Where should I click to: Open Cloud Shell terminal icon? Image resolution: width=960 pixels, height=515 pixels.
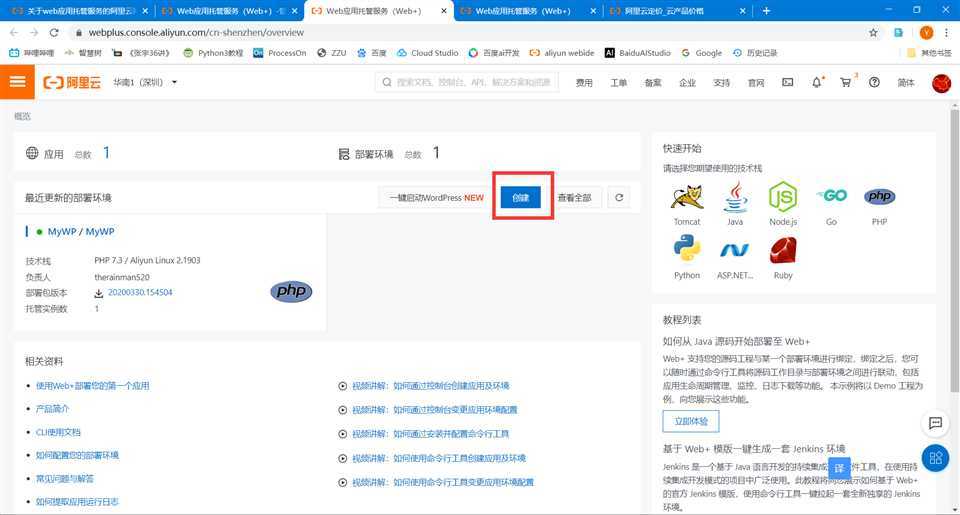(788, 82)
